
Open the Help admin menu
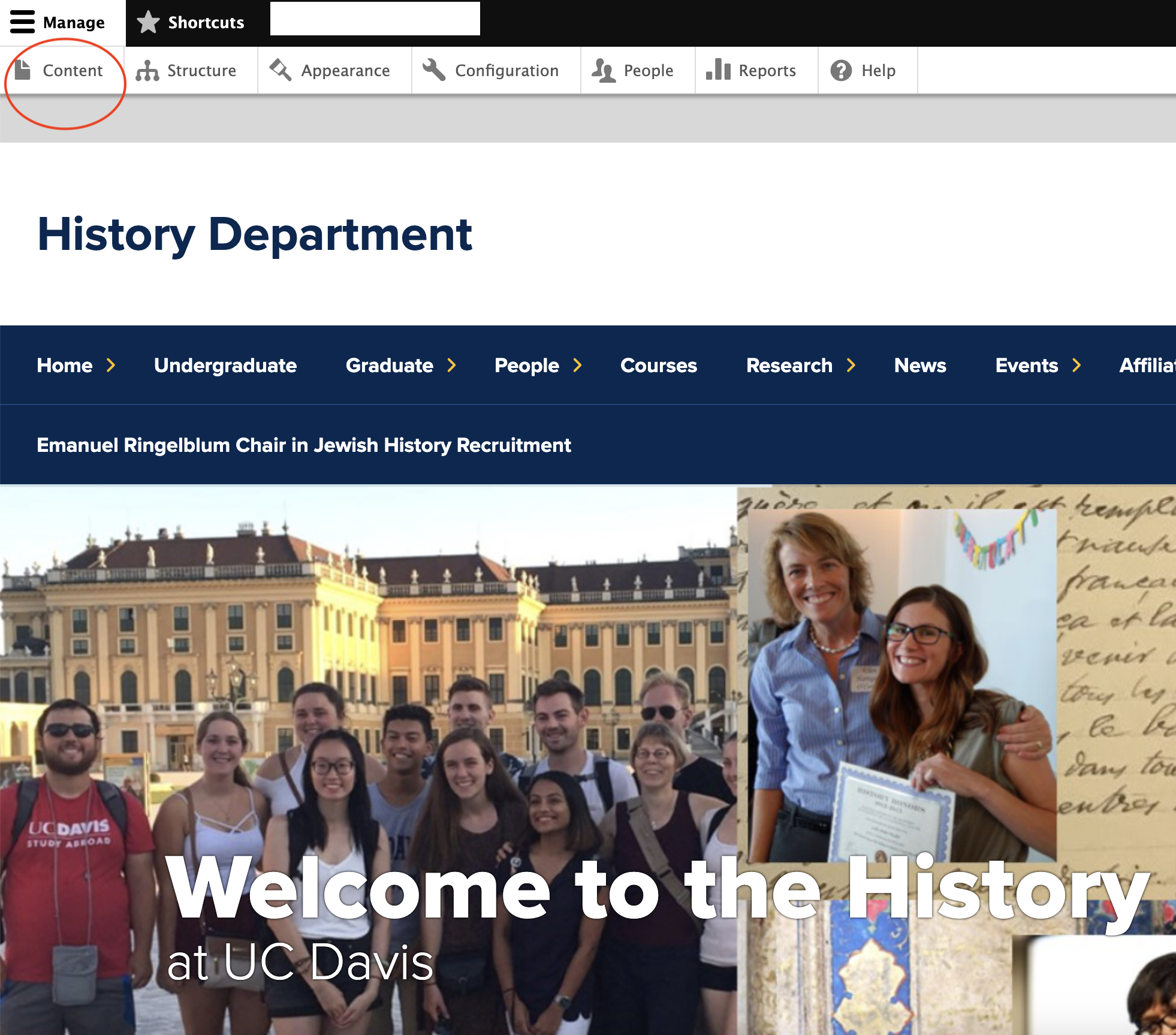click(868, 71)
